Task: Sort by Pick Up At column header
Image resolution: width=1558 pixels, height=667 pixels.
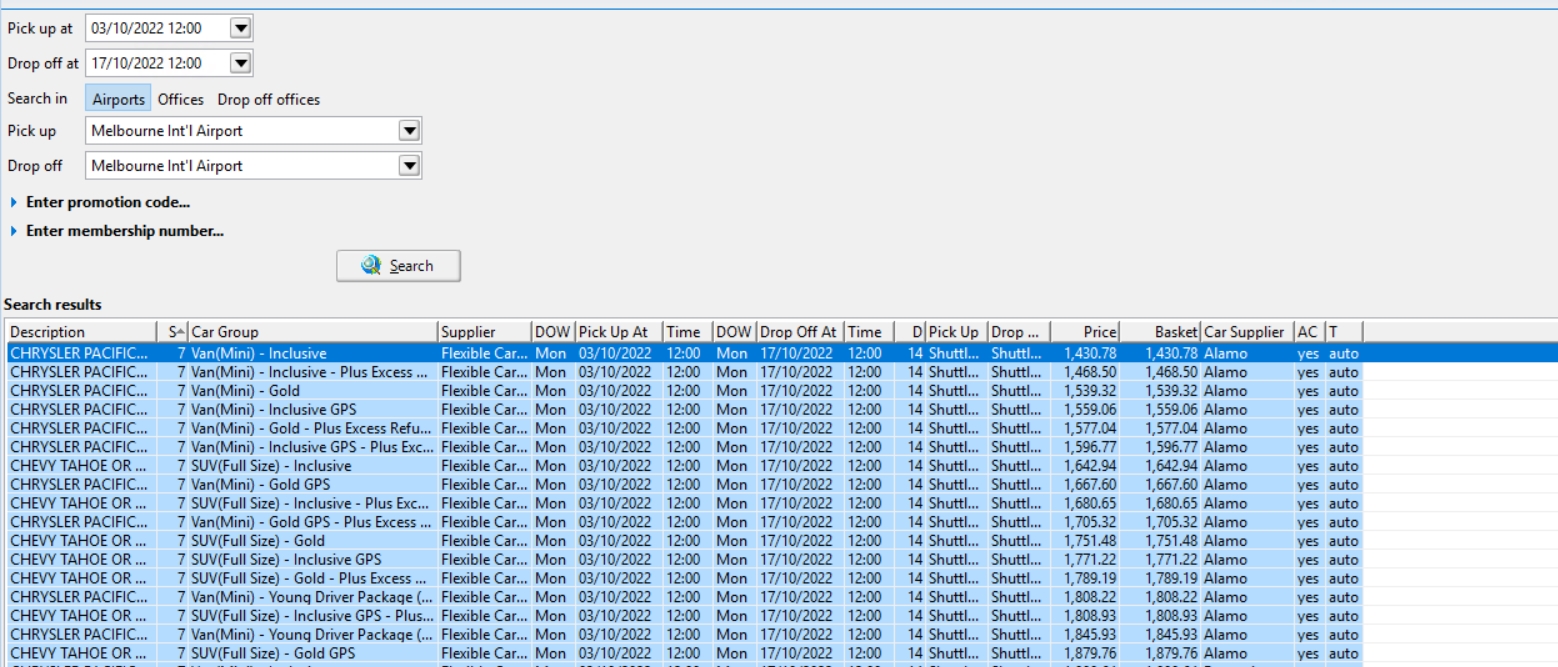Action: 618,332
